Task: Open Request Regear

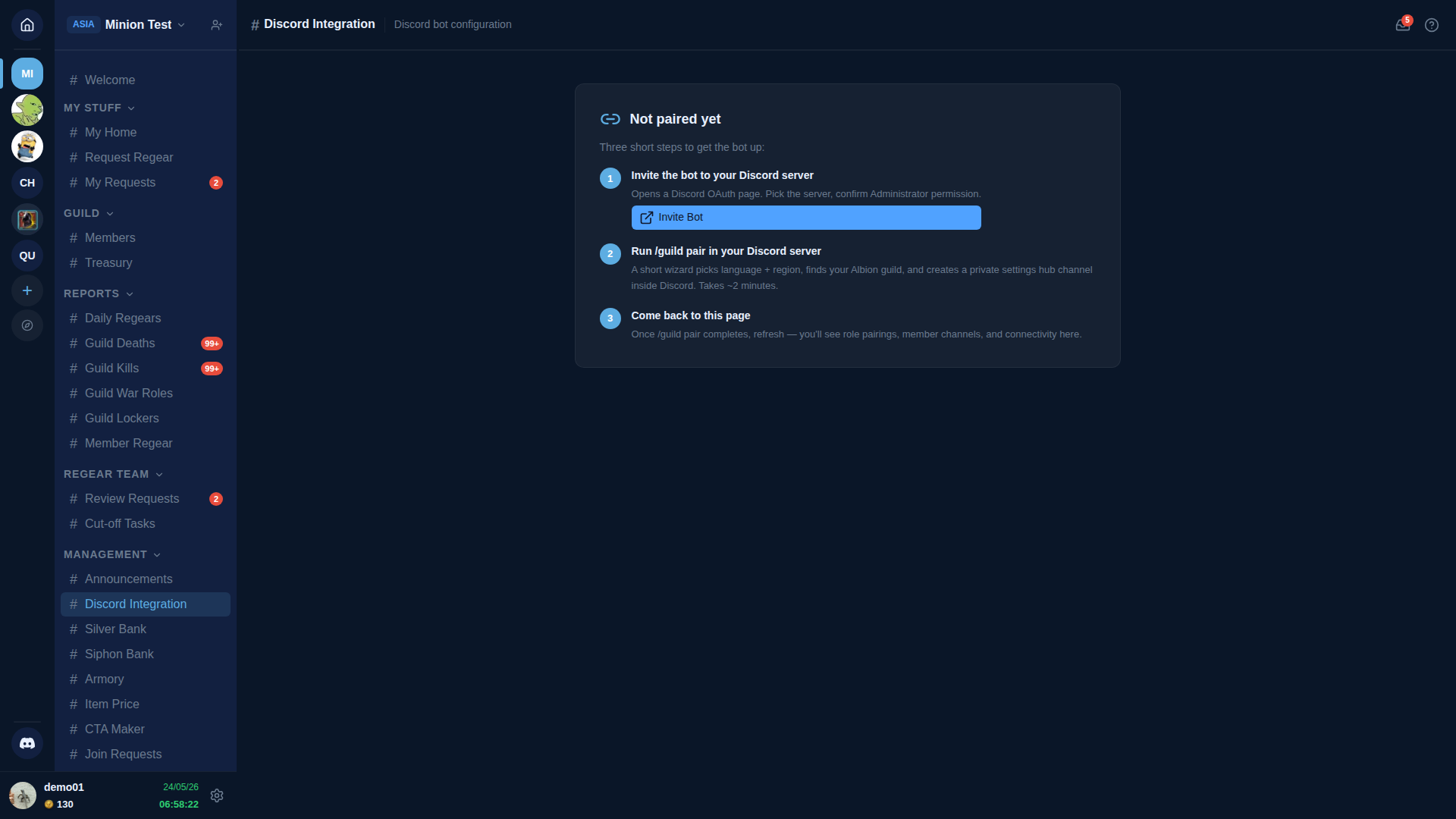Action: point(146,157)
